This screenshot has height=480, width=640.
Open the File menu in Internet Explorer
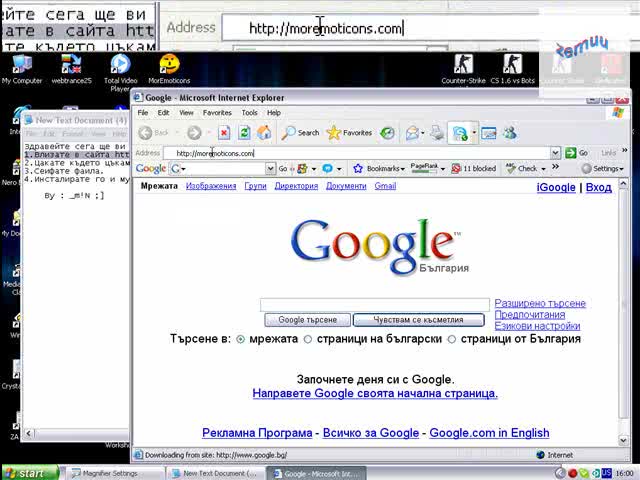coord(143,113)
